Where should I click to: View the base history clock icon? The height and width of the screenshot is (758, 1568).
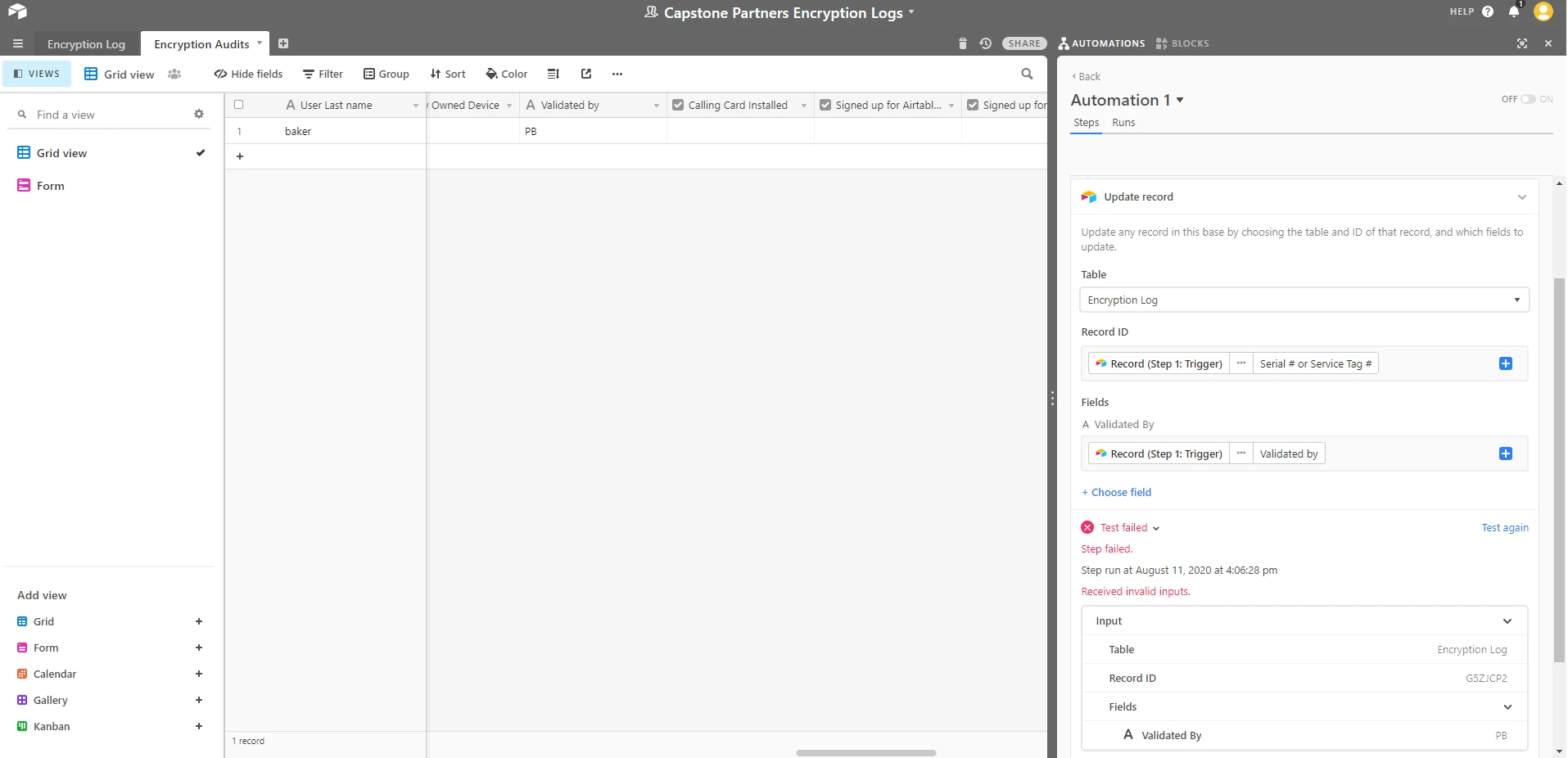click(x=986, y=43)
